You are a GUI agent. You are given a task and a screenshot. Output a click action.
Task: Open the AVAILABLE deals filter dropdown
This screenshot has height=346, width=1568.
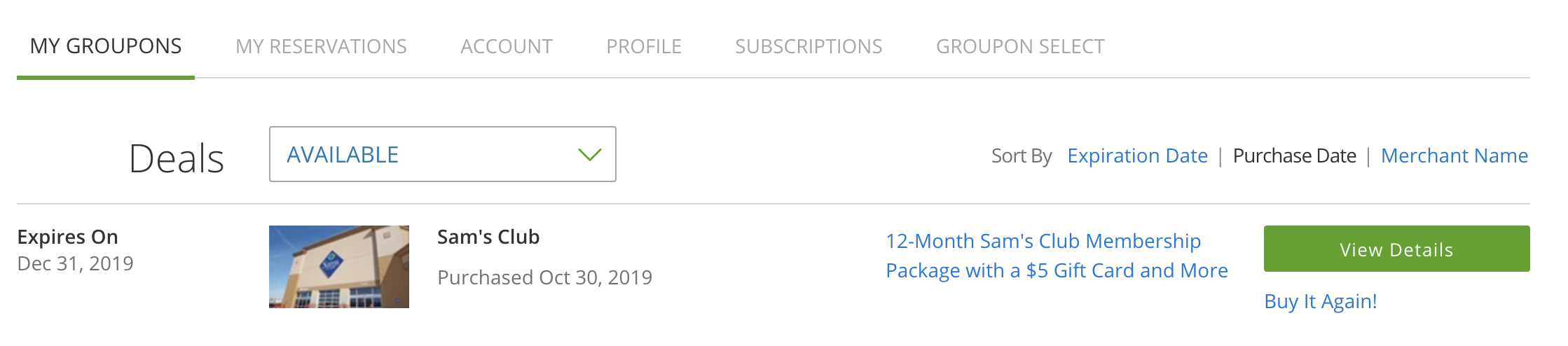click(441, 155)
